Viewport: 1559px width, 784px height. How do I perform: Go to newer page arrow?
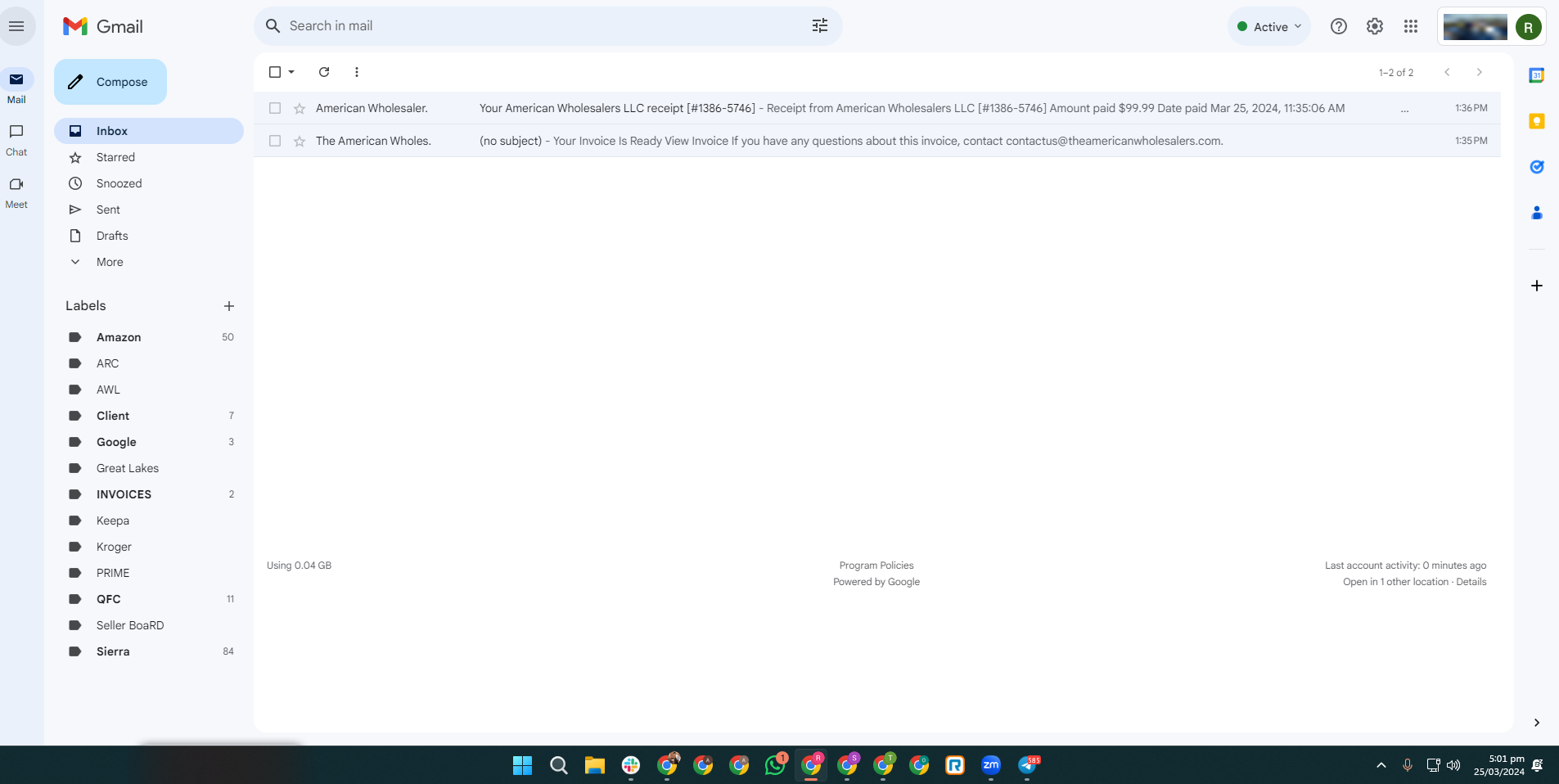point(1447,72)
